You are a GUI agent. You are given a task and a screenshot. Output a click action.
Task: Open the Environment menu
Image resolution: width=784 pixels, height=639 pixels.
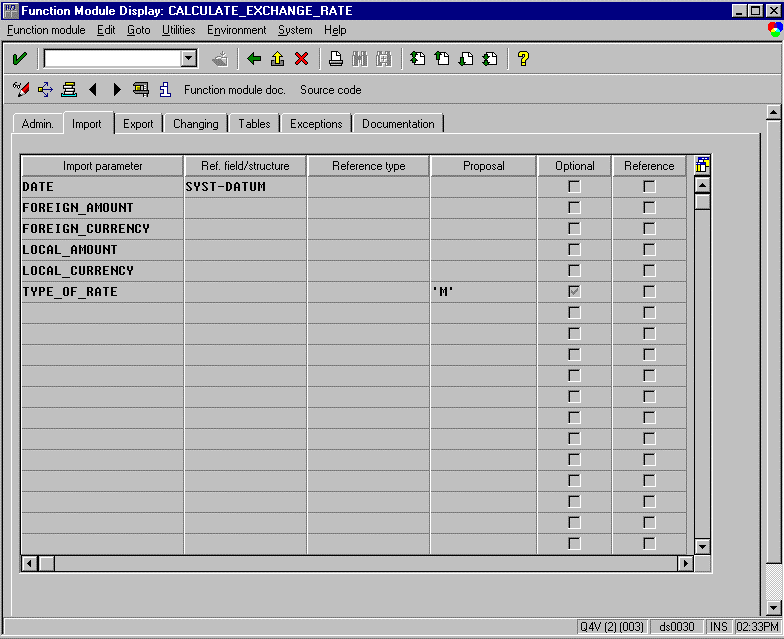[x=237, y=30]
